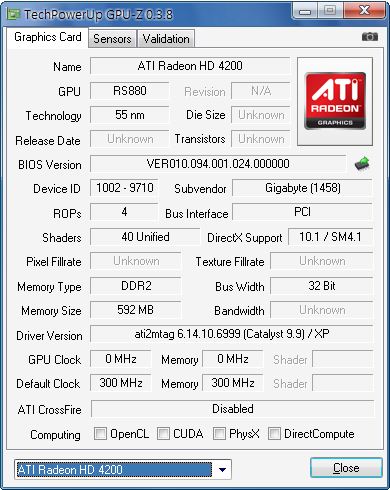Click the empty Default Clock Shader field
The image size is (390, 490).
pyautogui.click(x=343, y=383)
